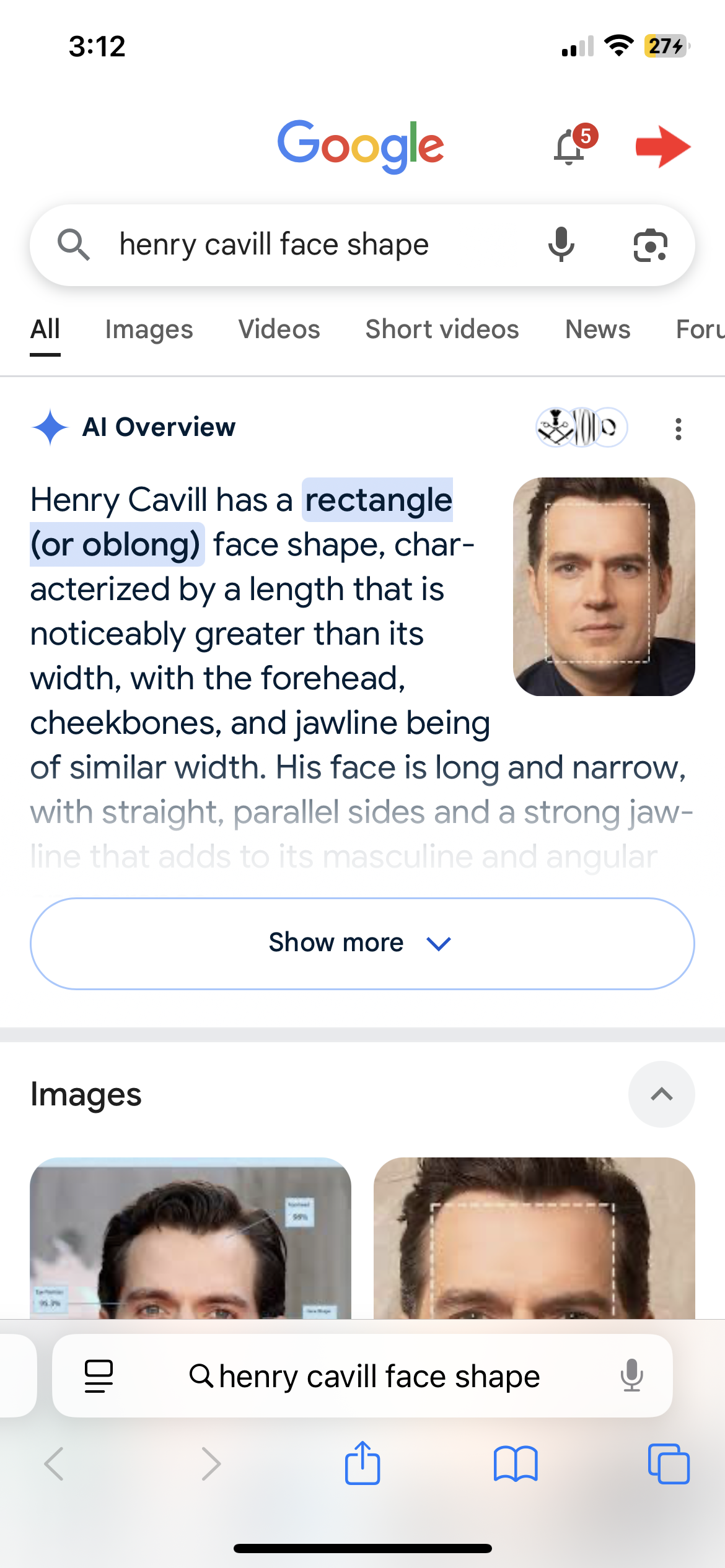Image resolution: width=725 pixels, height=1568 pixels.
Task: Open AI Overview three-dot options menu
Action: (x=679, y=429)
